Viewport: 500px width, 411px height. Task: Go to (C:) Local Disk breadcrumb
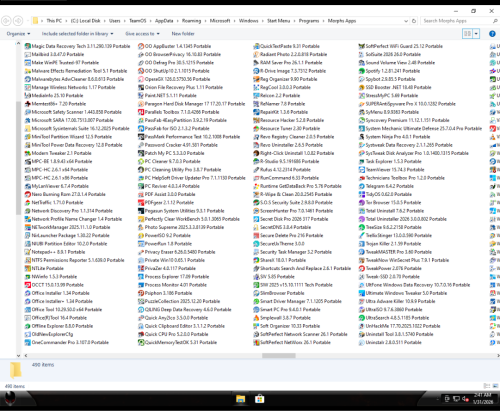[x=85, y=21]
